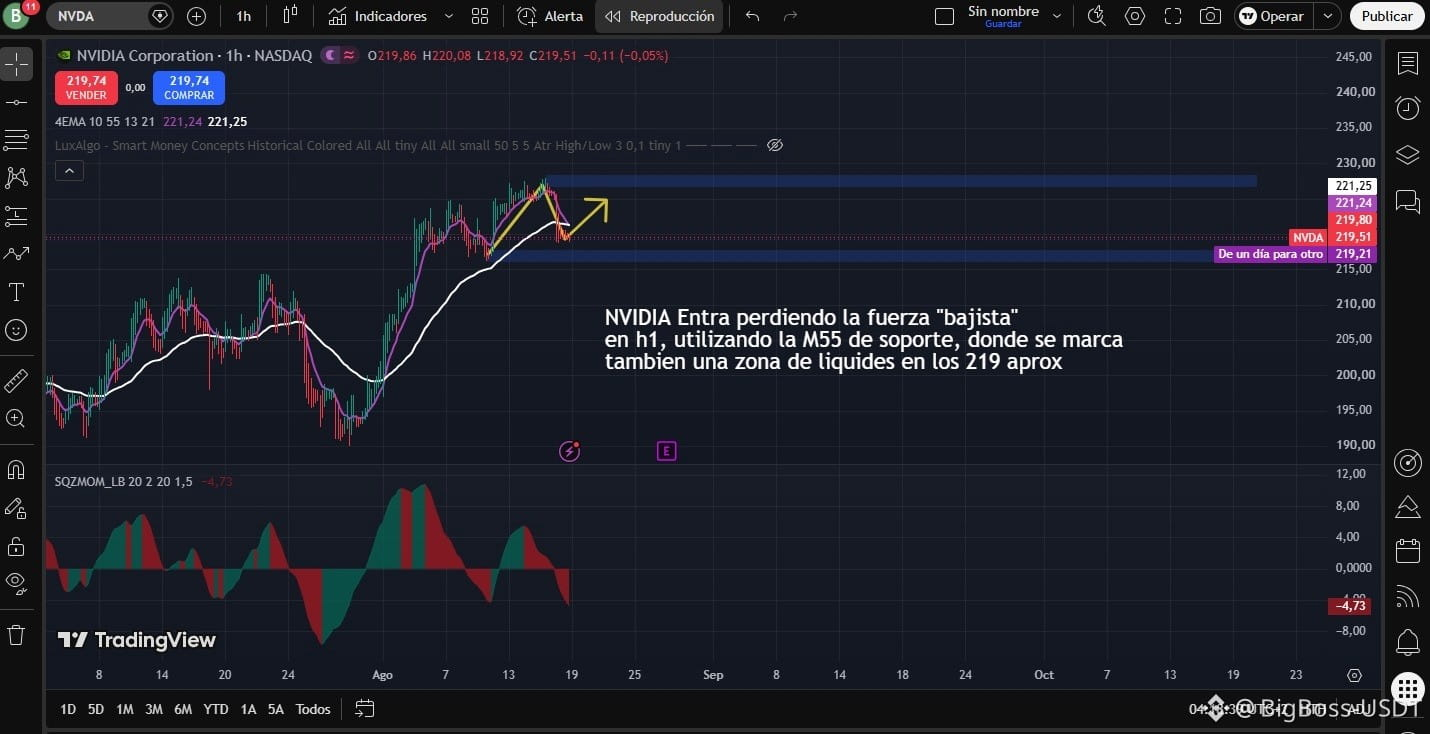Select the 1A time range
1430x734 pixels.
pyautogui.click(x=248, y=709)
